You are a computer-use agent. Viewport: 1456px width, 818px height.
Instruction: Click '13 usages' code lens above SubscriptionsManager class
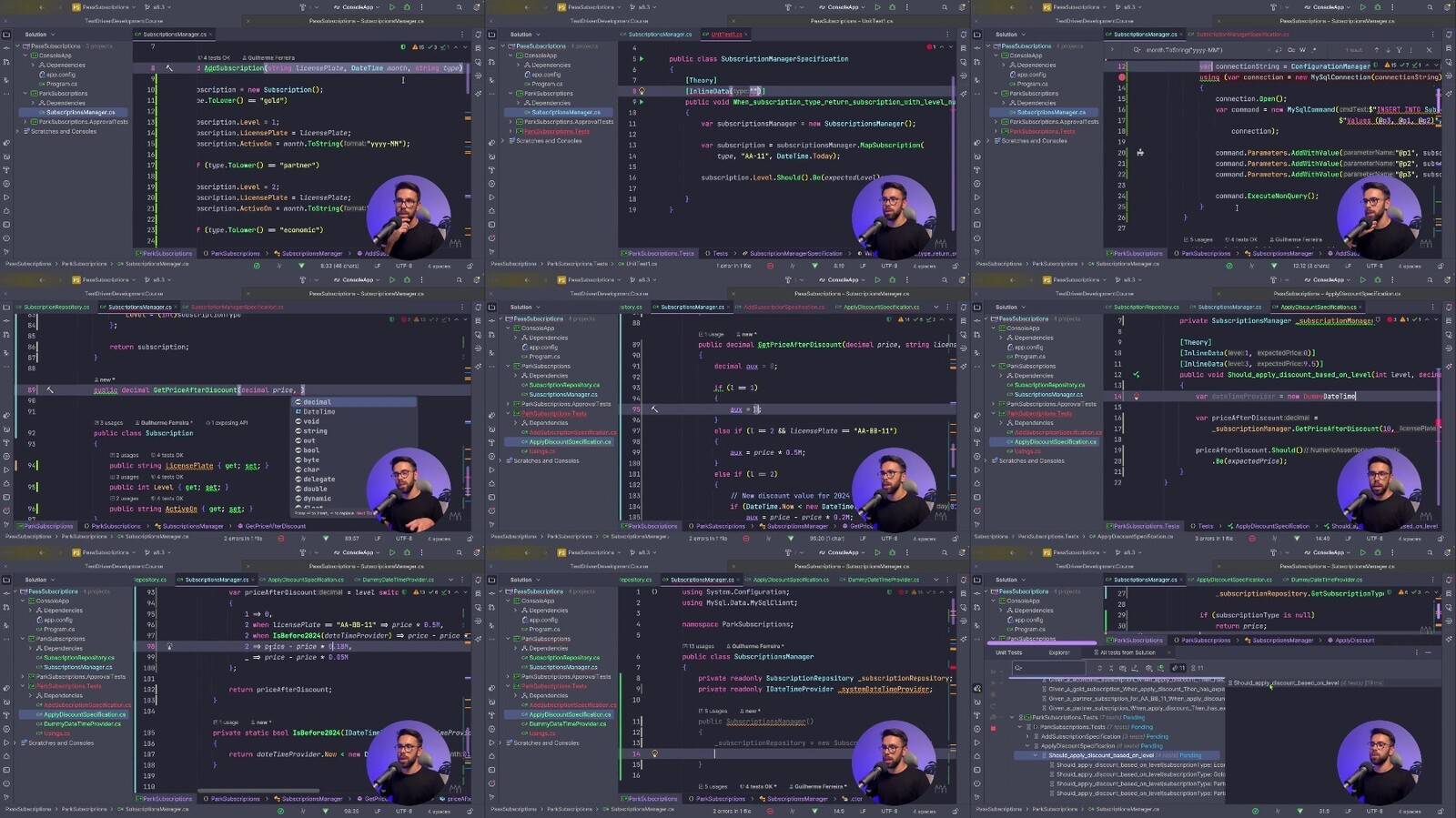701,646
